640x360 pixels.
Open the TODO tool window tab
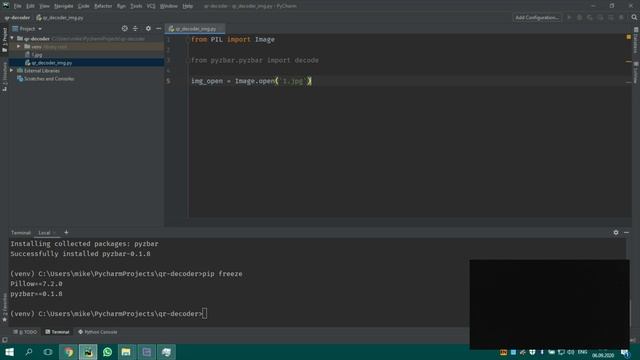(25, 332)
